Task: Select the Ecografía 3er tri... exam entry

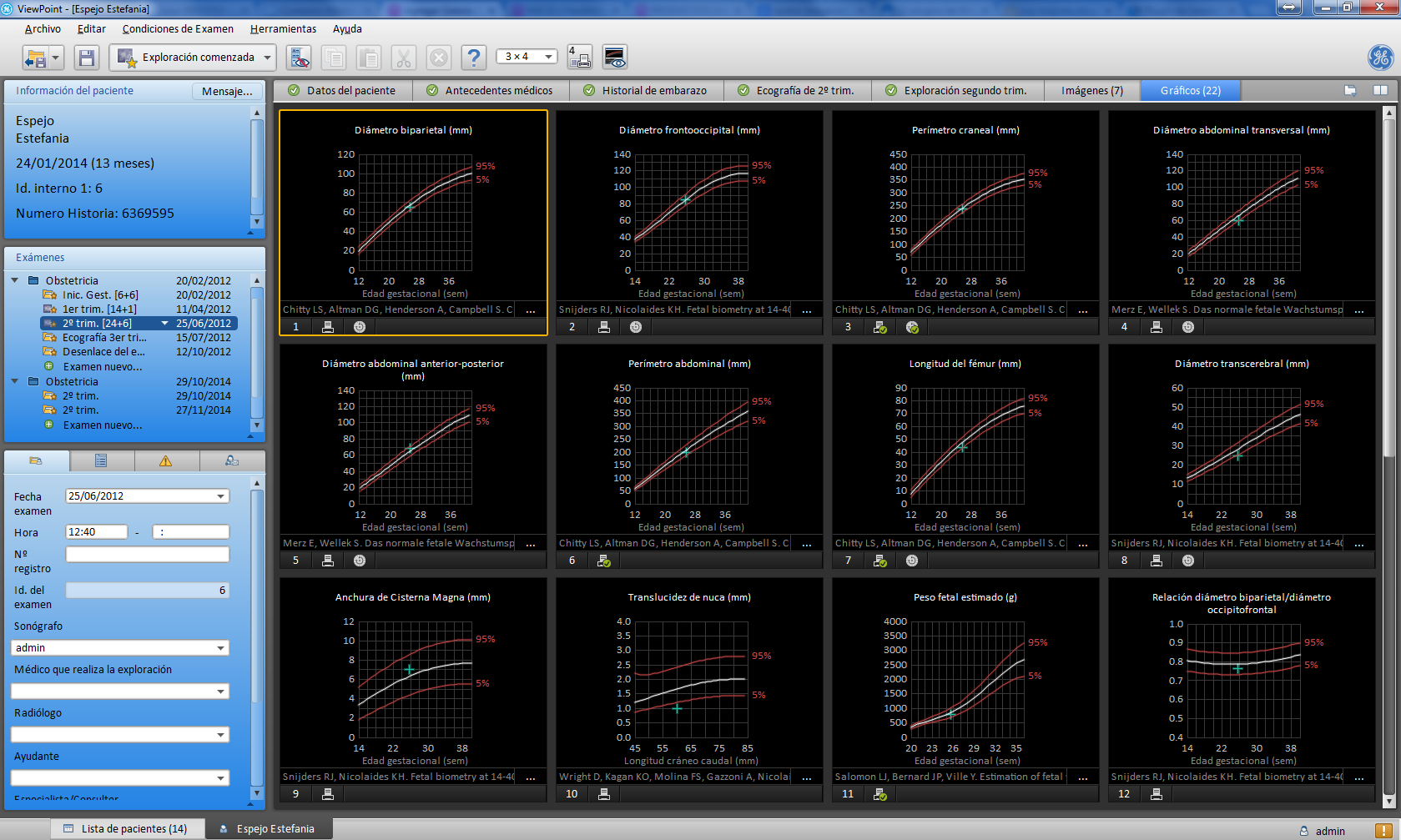Action: [104, 338]
